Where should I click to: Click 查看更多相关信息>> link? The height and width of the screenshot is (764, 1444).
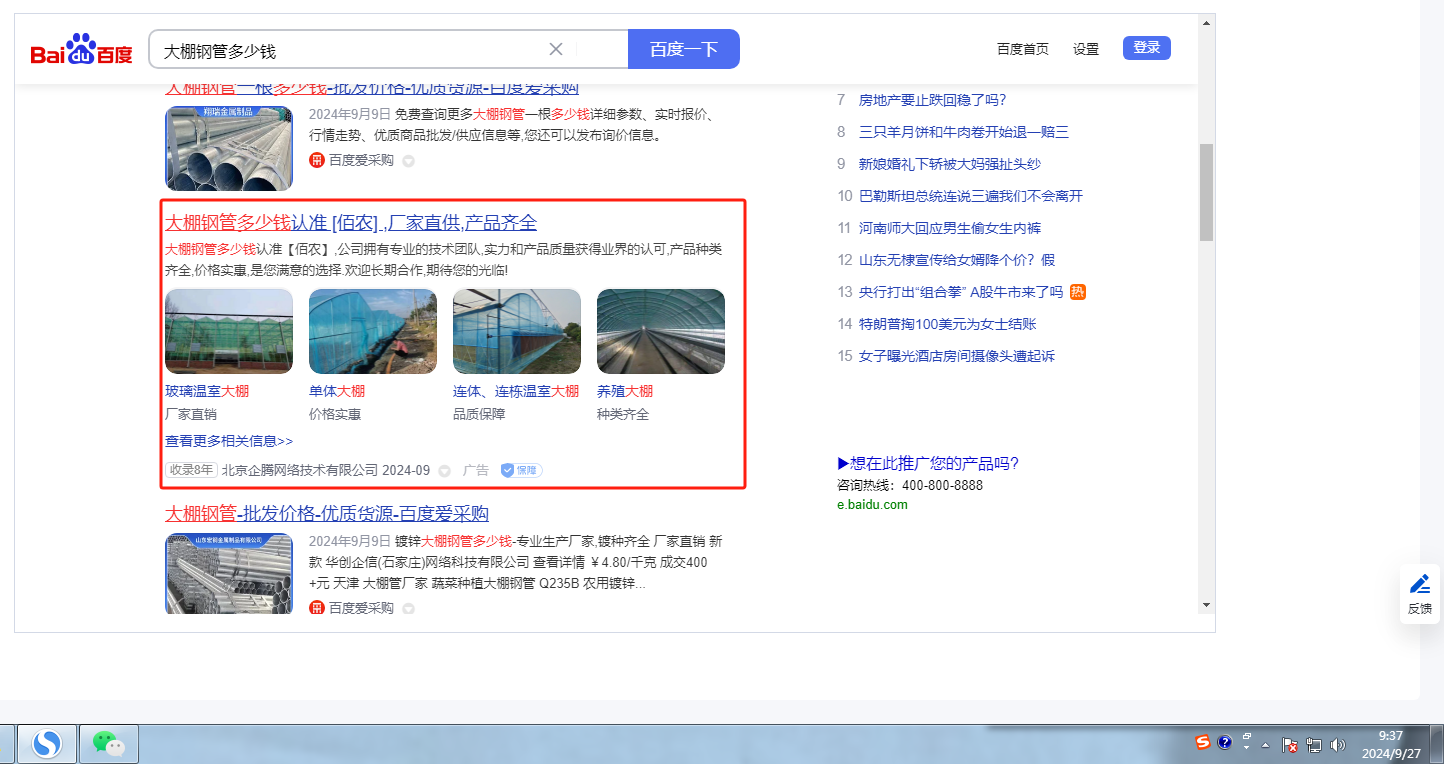[x=229, y=441]
